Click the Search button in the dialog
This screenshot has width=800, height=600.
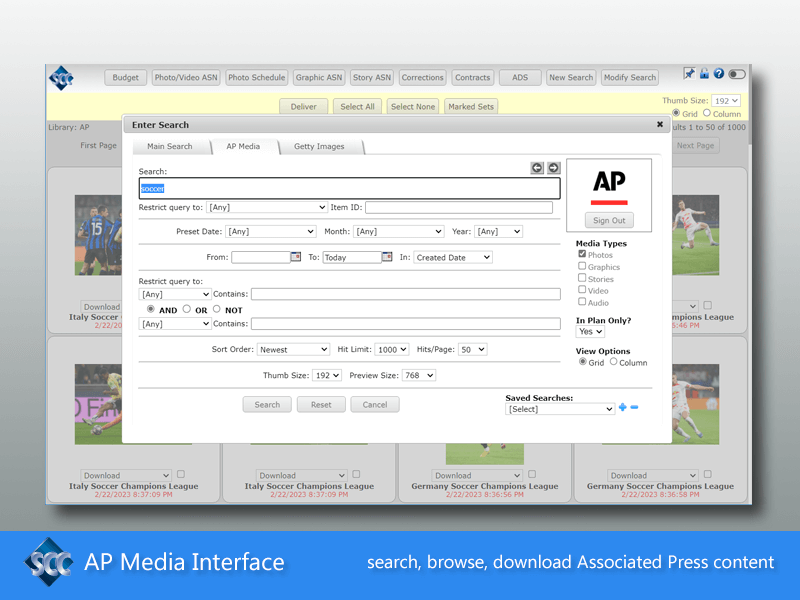267,405
